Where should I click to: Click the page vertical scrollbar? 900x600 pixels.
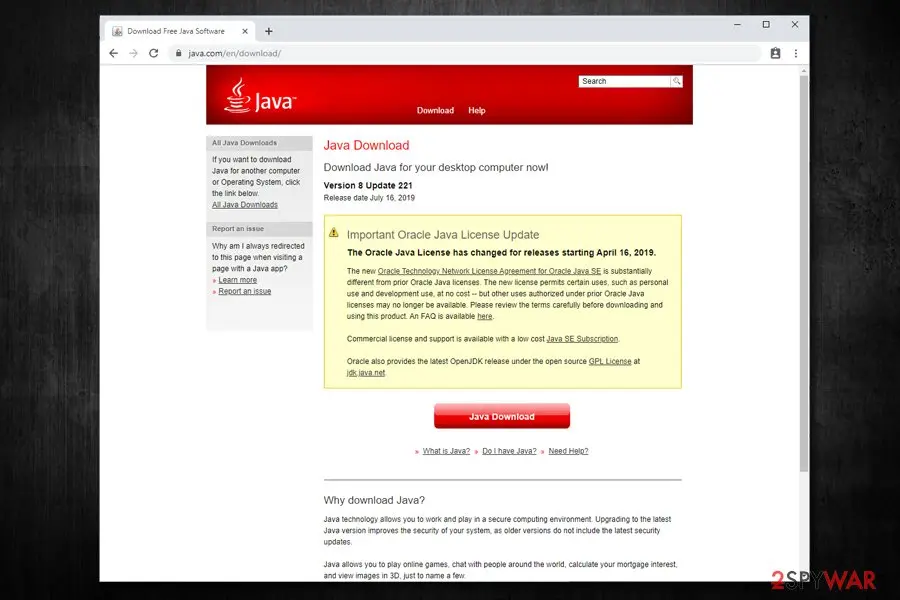click(x=804, y=274)
